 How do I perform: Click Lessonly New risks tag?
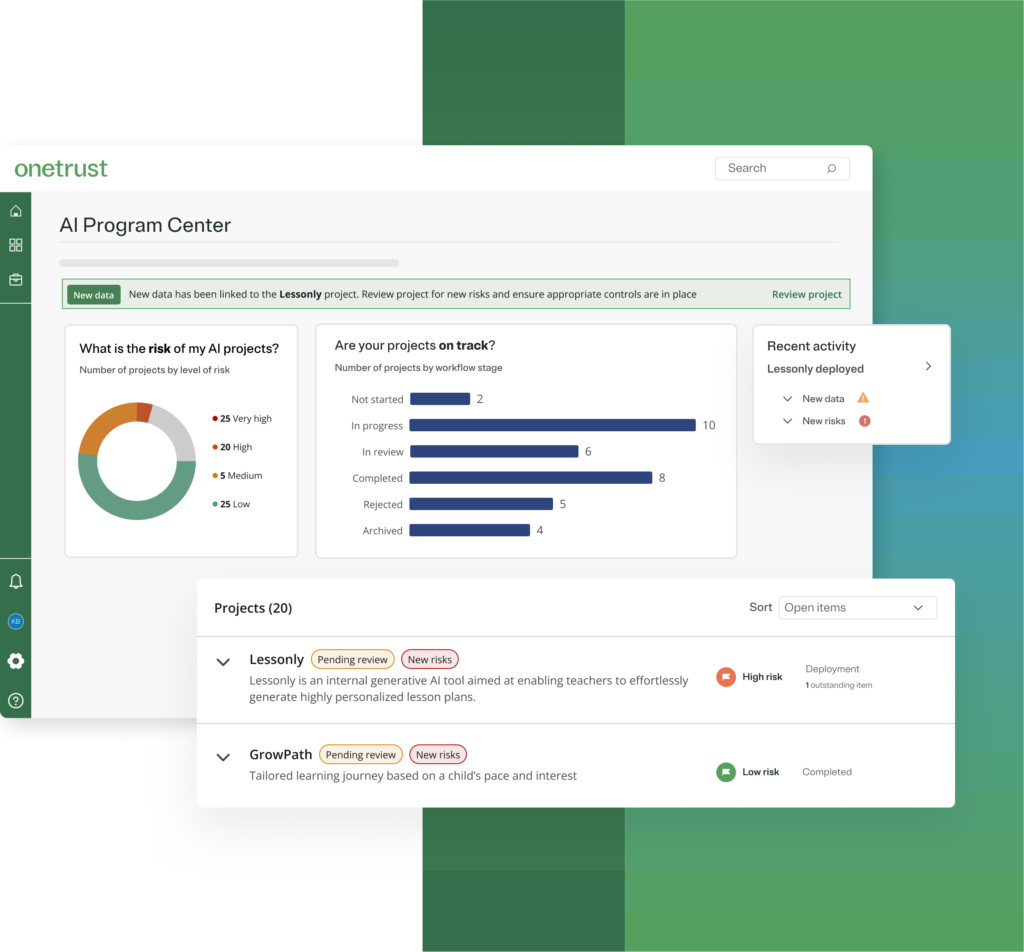pos(430,659)
